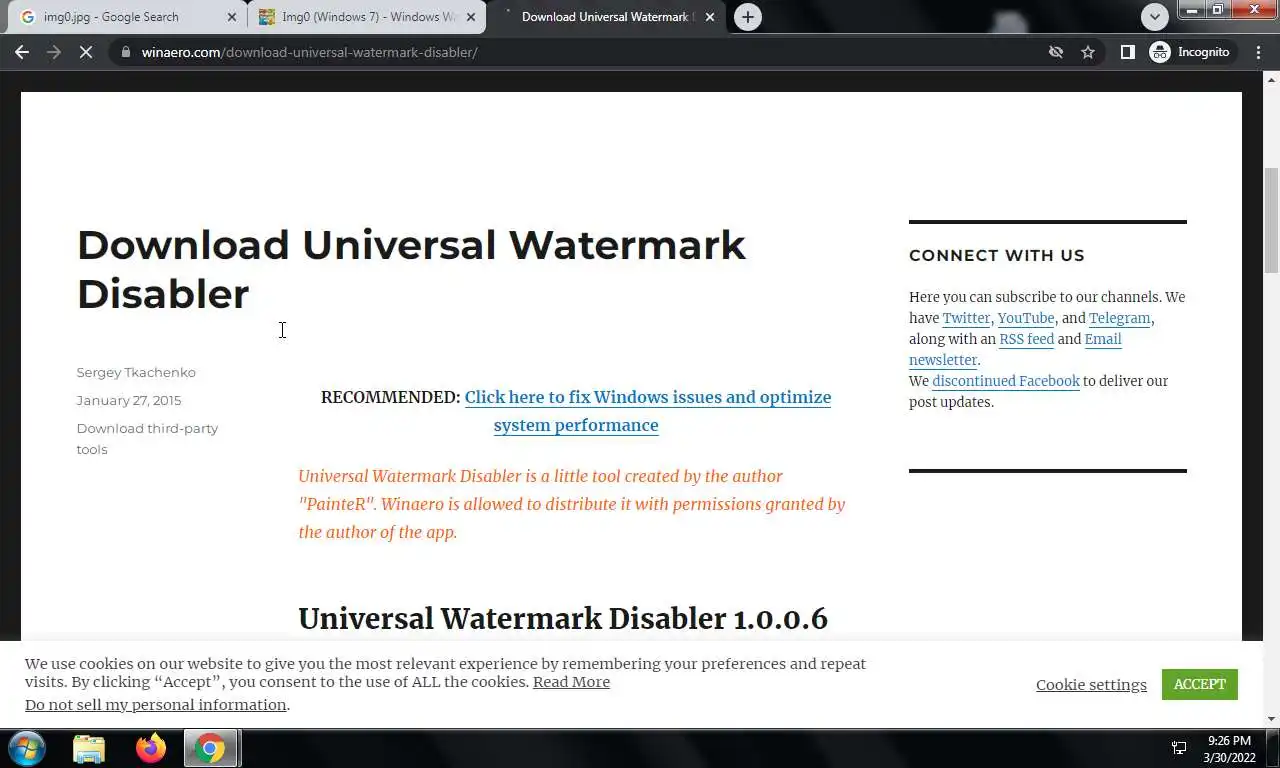The height and width of the screenshot is (768, 1280).
Task: Click the Universal Watermark Disabler 1.0.0.6 heading
Action: pyautogui.click(x=563, y=618)
